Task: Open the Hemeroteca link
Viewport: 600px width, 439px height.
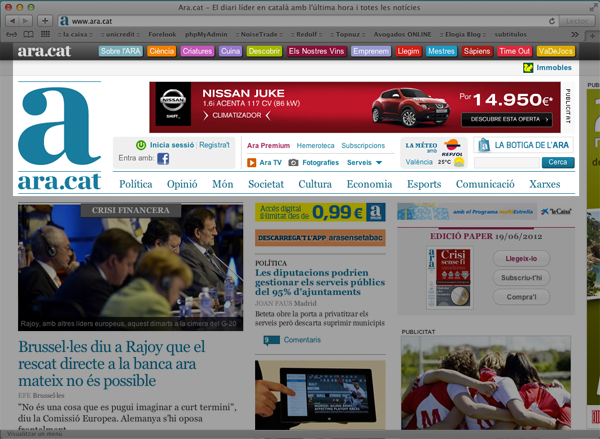Action: 315,145
